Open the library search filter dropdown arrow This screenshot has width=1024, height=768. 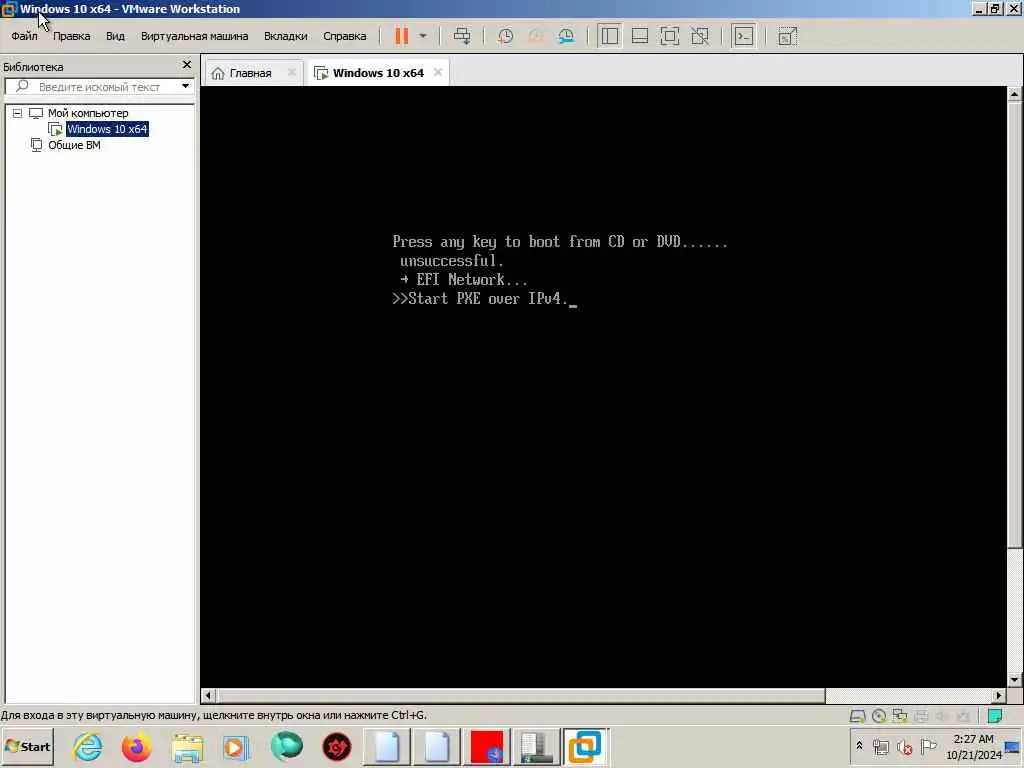pyautogui.click(x=185, y=86)
